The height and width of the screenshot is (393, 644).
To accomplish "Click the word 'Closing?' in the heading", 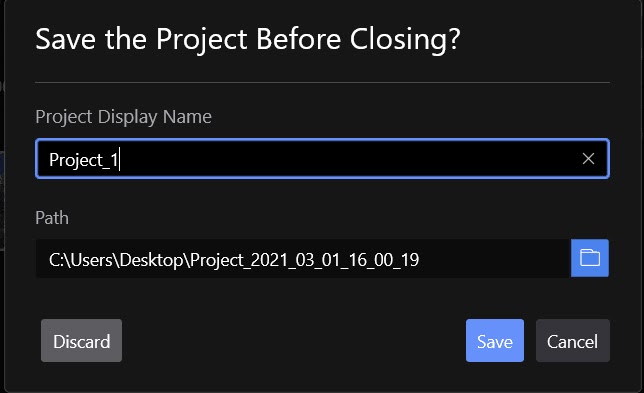I will click(405, 40).
